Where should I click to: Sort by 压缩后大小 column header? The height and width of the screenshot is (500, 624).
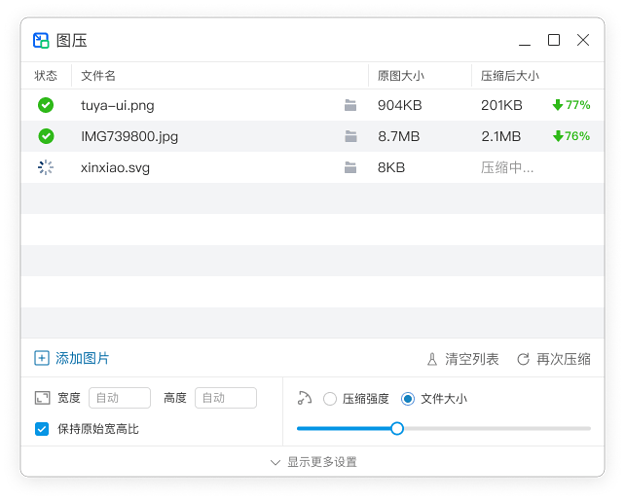510,75
